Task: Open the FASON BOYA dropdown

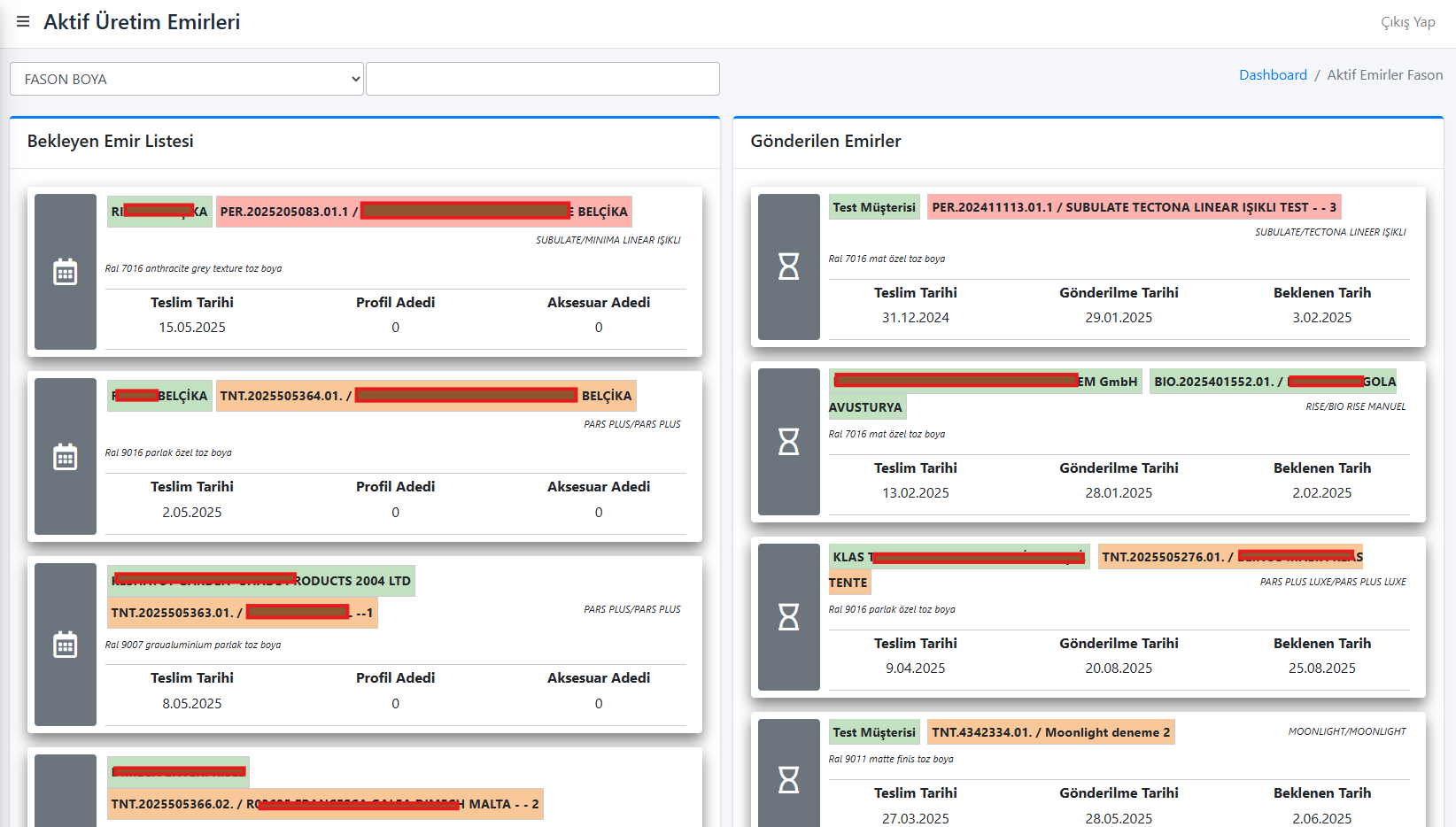Action: 187,79
